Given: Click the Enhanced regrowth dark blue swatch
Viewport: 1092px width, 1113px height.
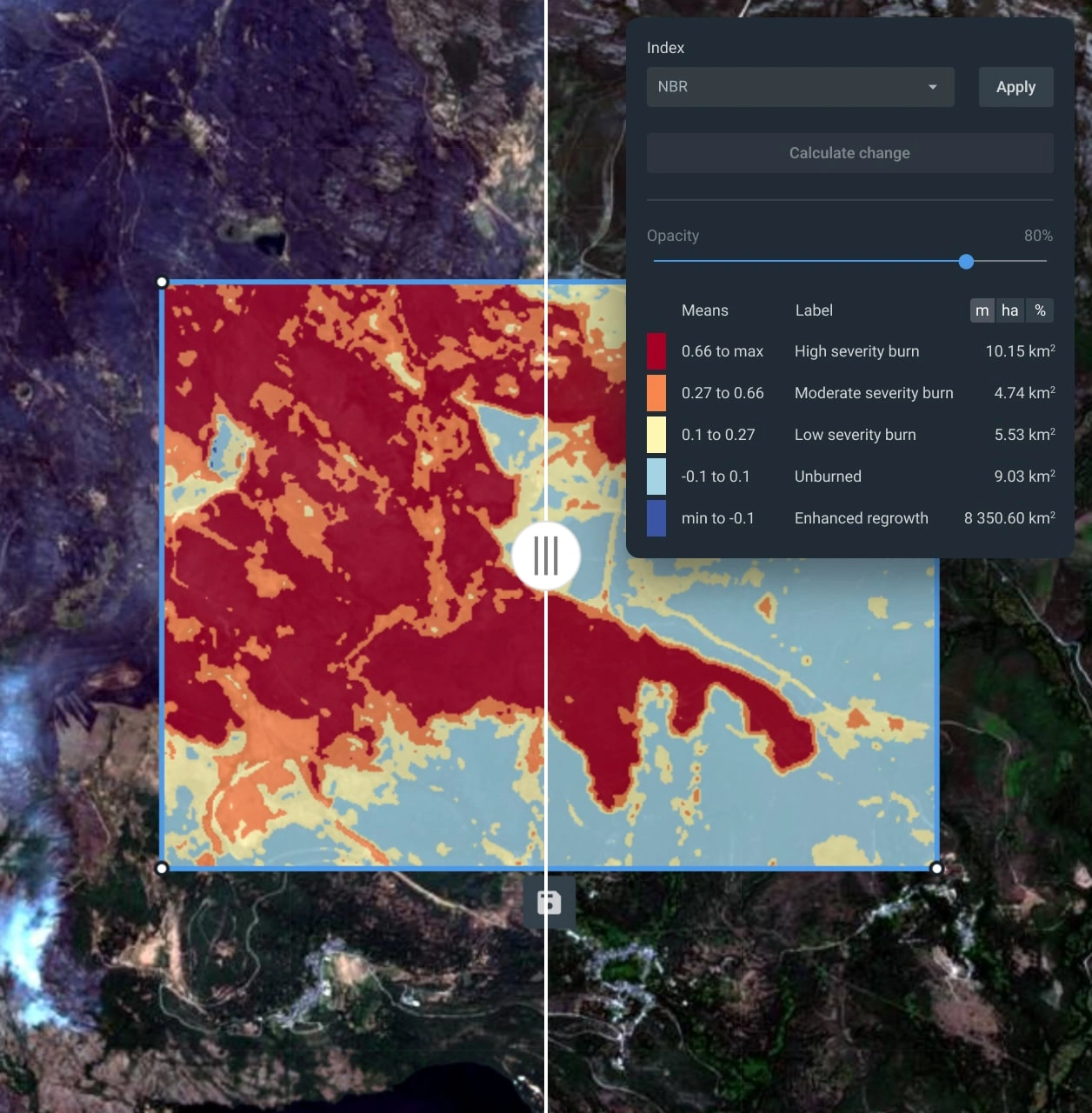Looking at the screenshot, I should (656, 518).
